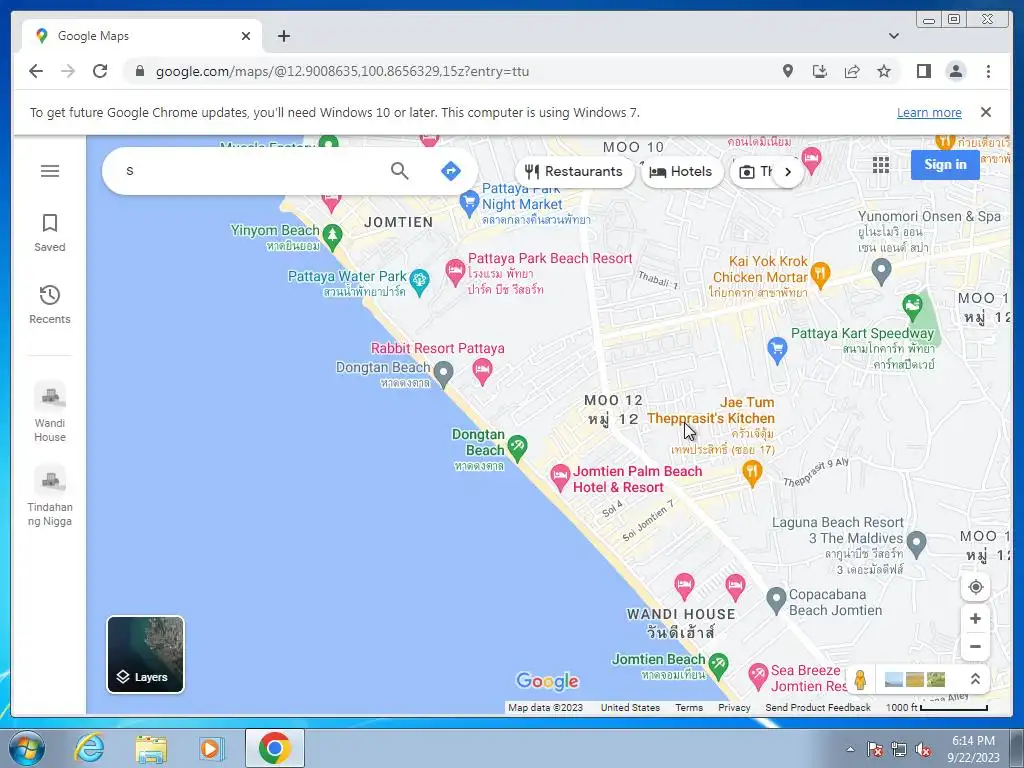Select the Pattaya Park Beach Resort hotel pin

click(x=455, y=272)
